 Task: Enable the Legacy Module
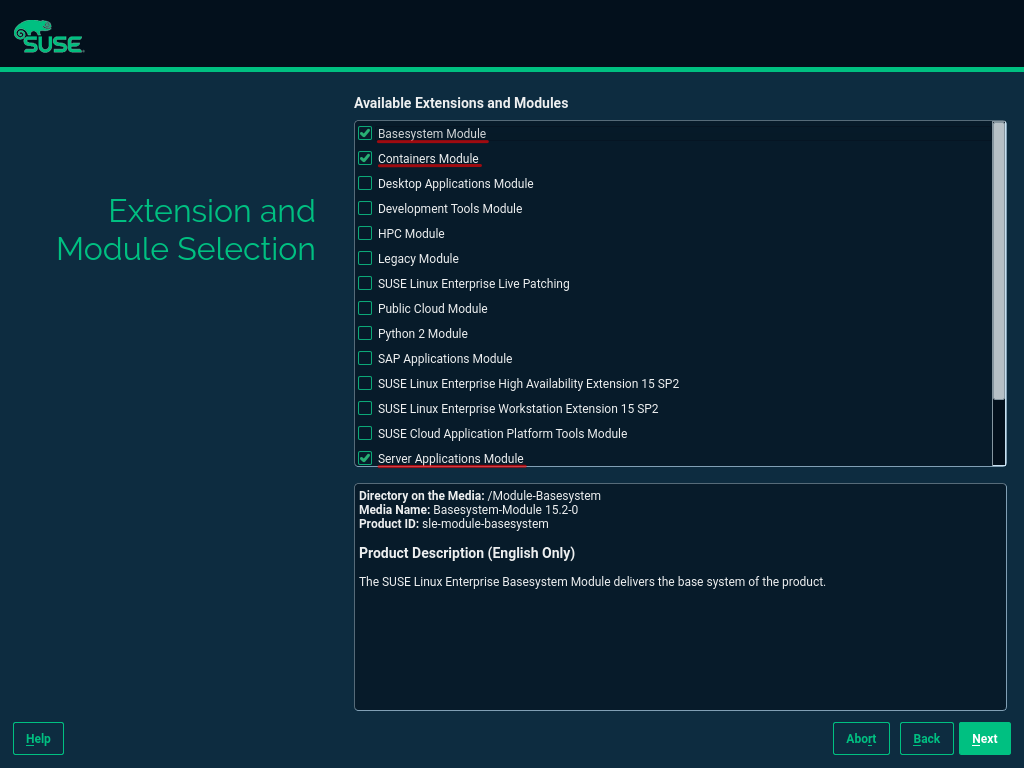[365, 257]
